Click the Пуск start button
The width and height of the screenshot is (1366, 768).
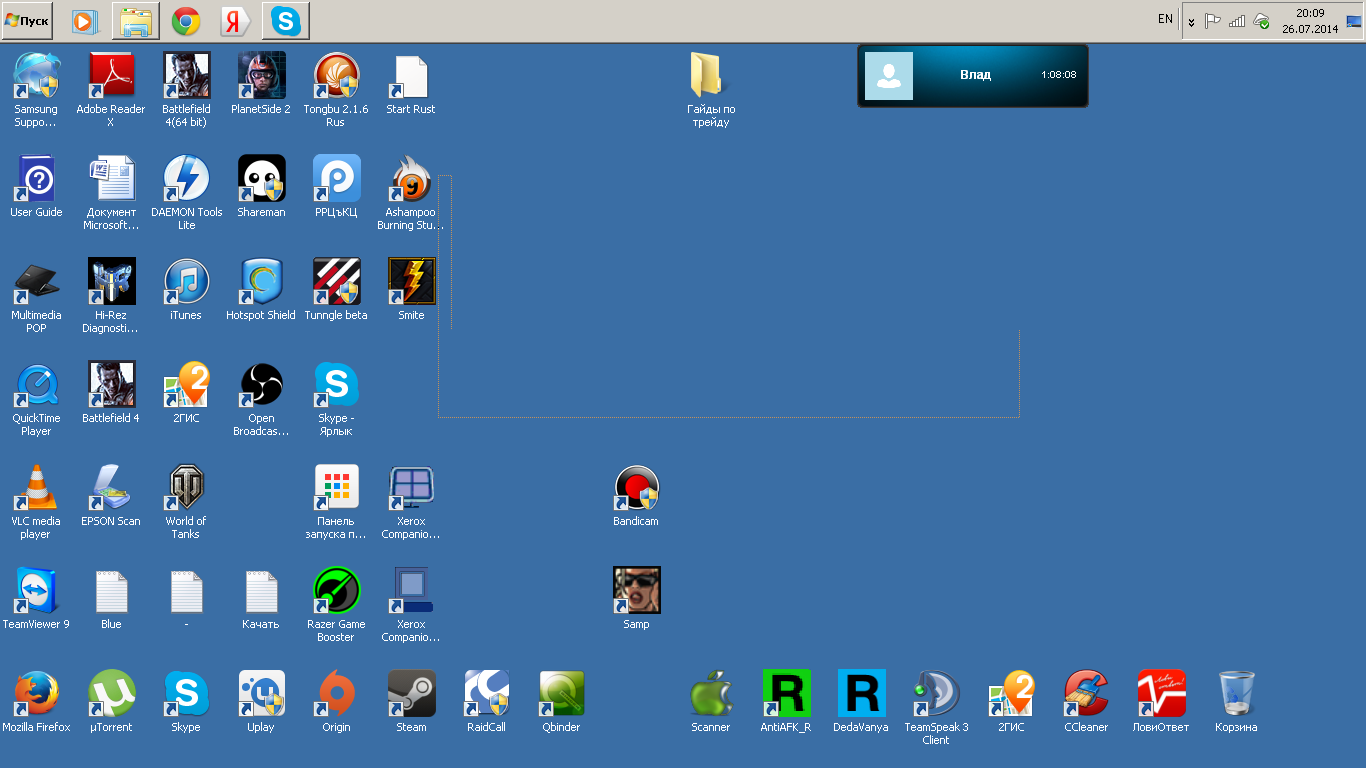tap(27, 20)
